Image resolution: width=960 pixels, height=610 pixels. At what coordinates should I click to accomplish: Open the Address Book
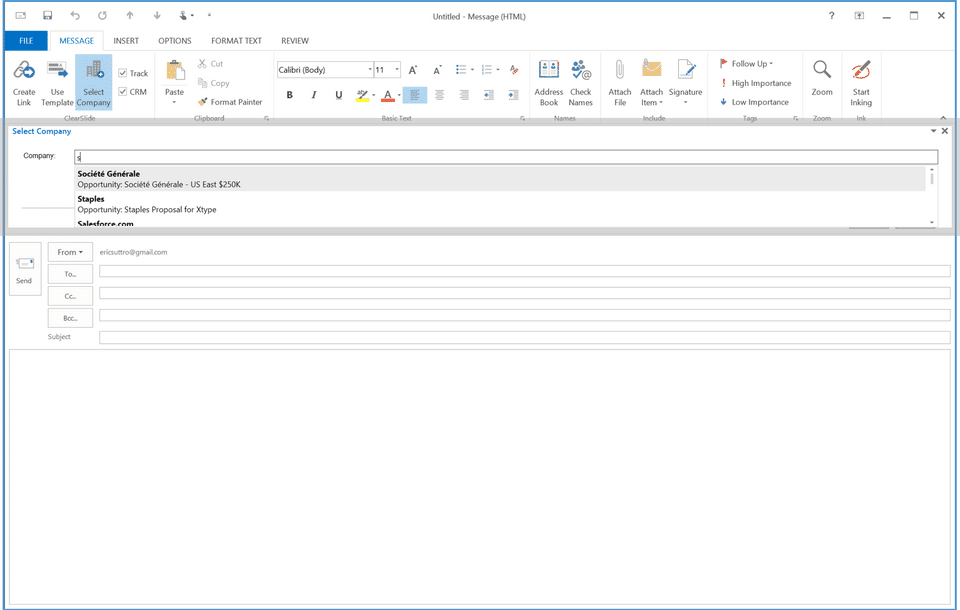[549, 83]
